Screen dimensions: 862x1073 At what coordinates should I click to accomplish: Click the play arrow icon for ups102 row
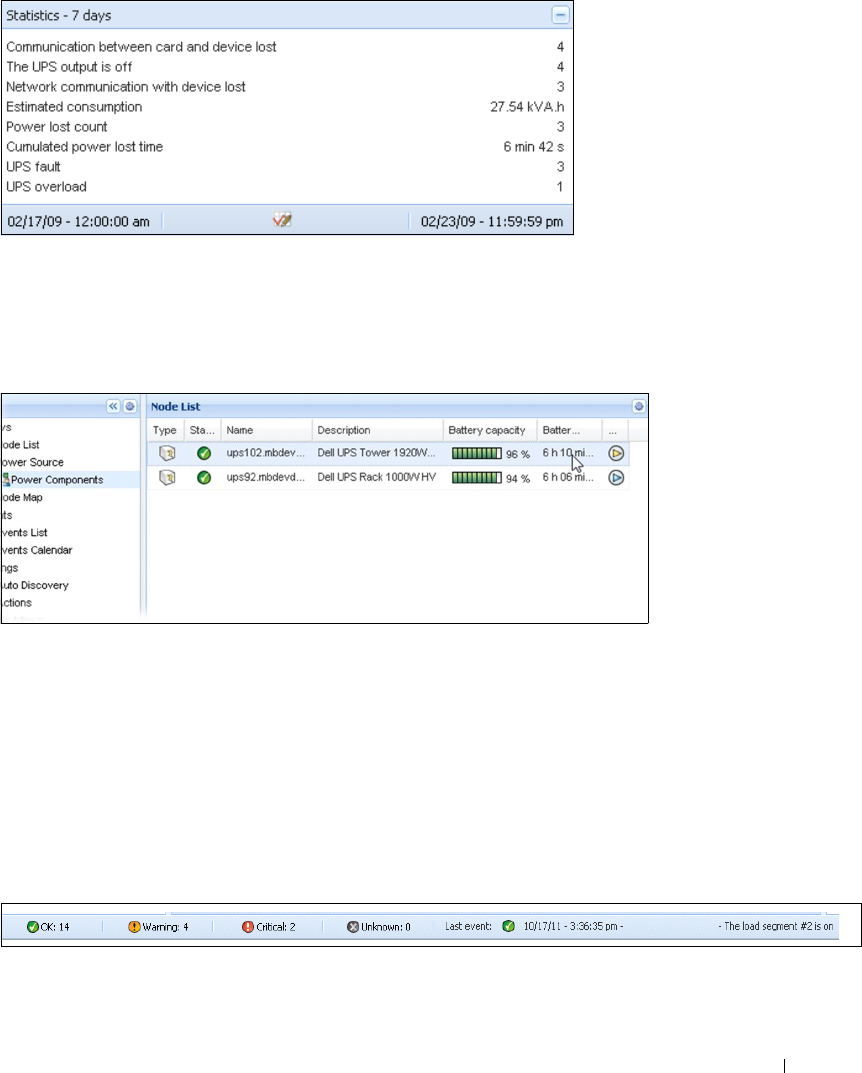pyautogui.click(x=616, y=453)
